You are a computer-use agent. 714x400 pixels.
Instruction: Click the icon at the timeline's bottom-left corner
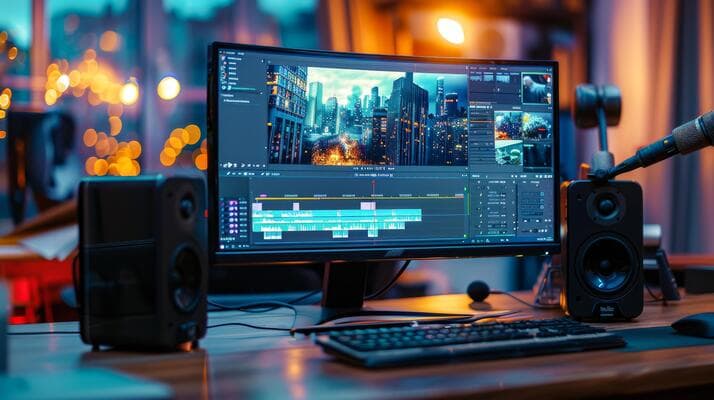(x=224, y=244)
